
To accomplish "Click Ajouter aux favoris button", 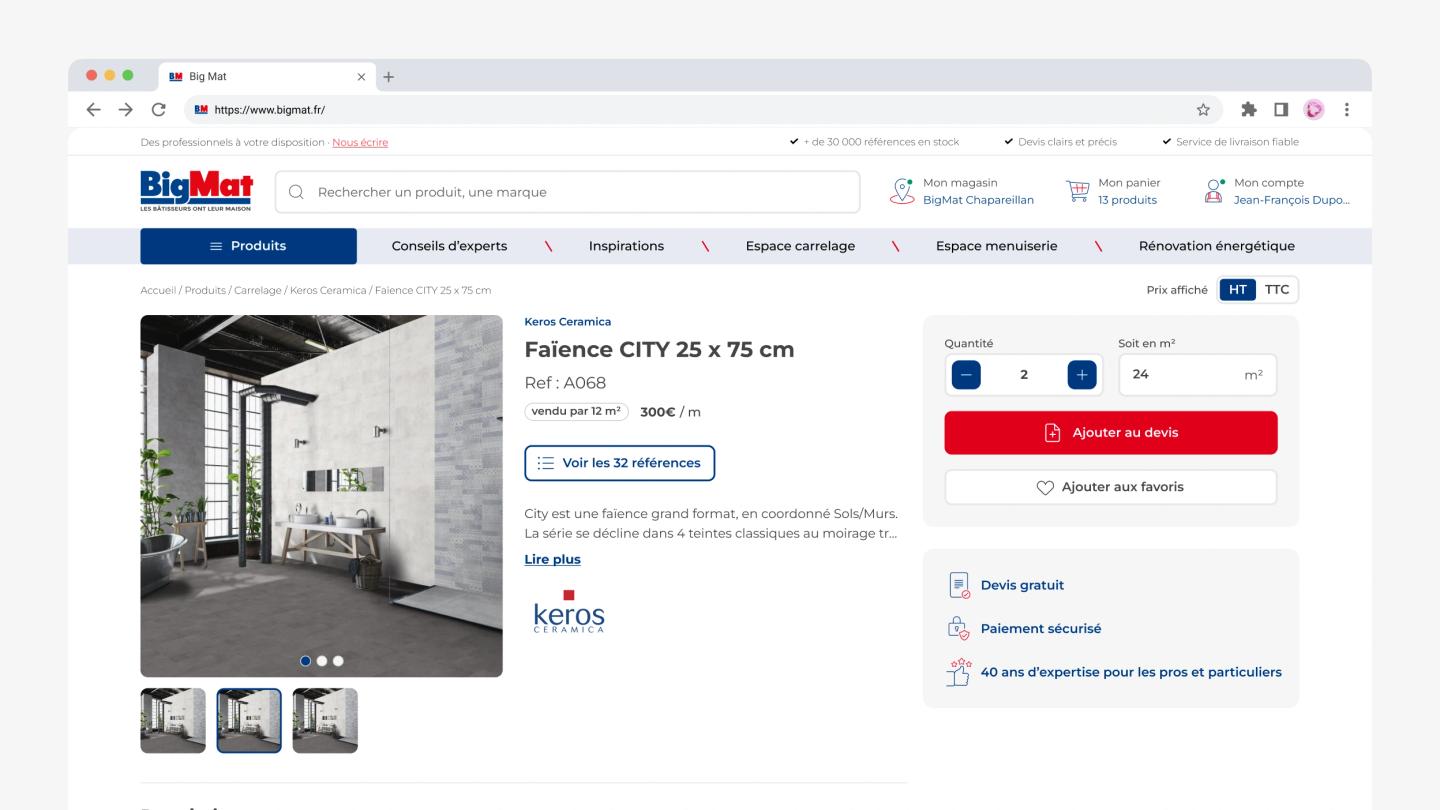I will [1111, 487].
